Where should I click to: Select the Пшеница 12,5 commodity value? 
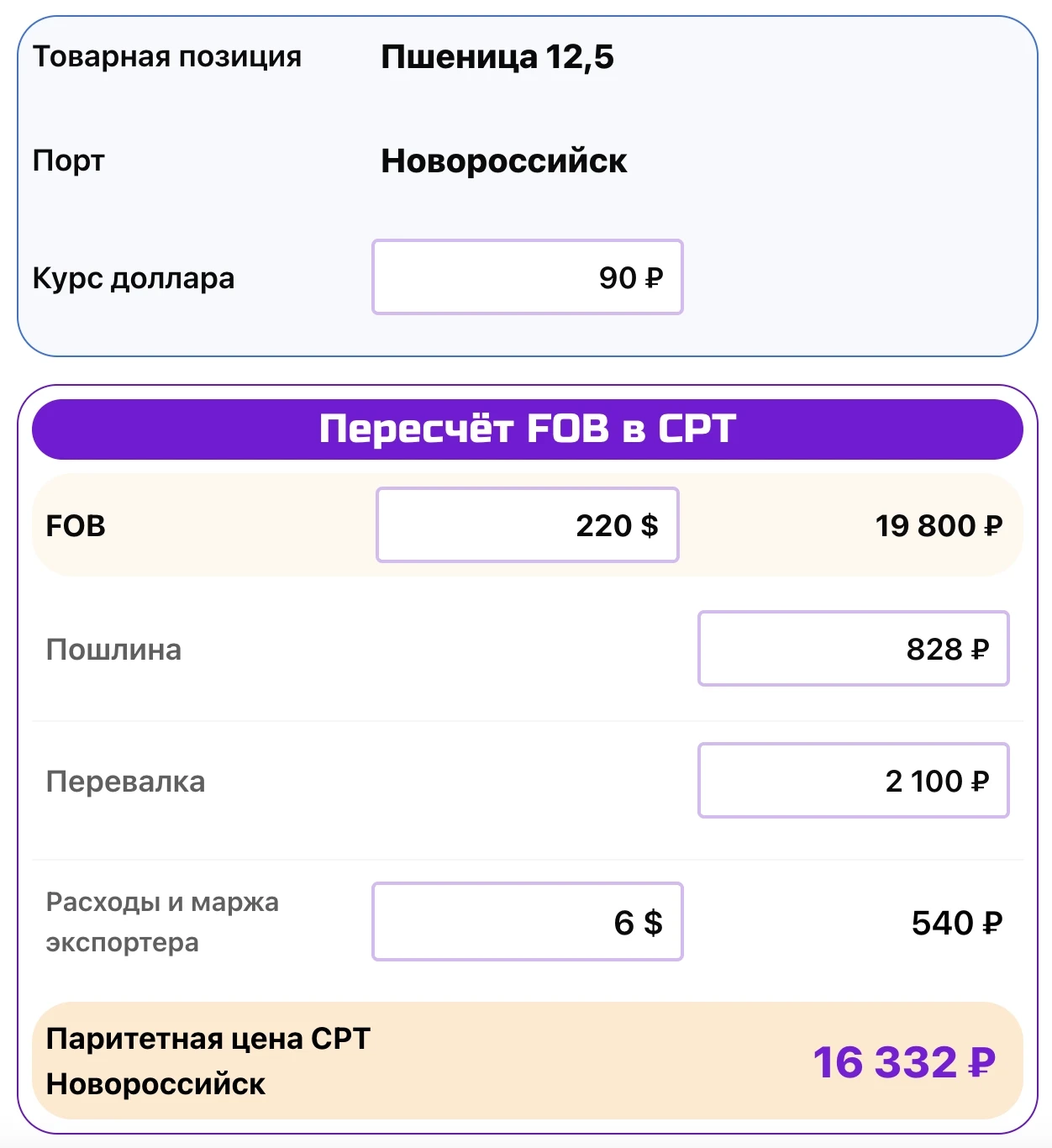[x=497, y=57]
